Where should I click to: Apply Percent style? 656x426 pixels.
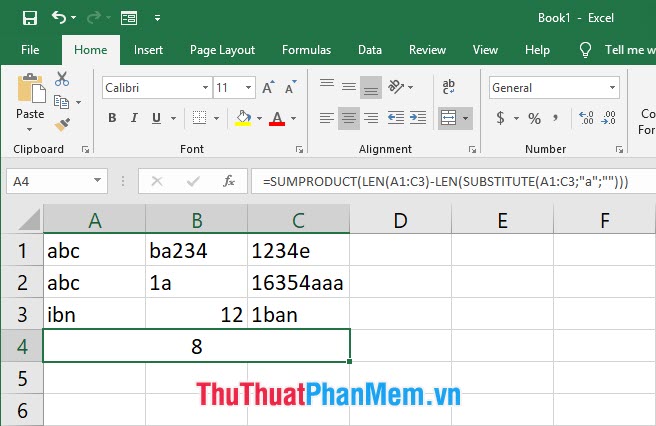pos(534,118)
